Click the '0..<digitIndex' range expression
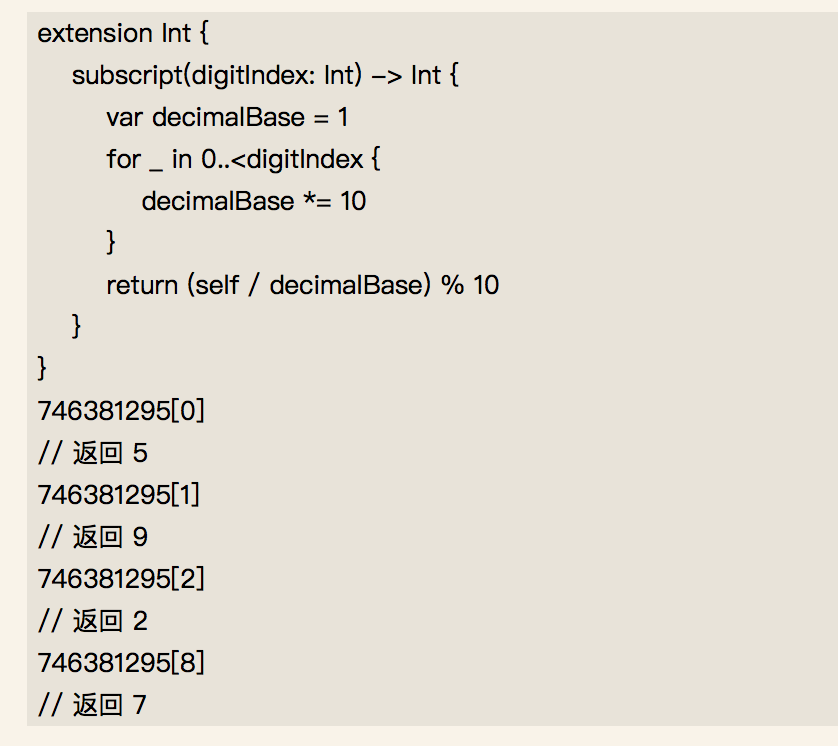Screen dimensions: 838x746 pos(282,159)
